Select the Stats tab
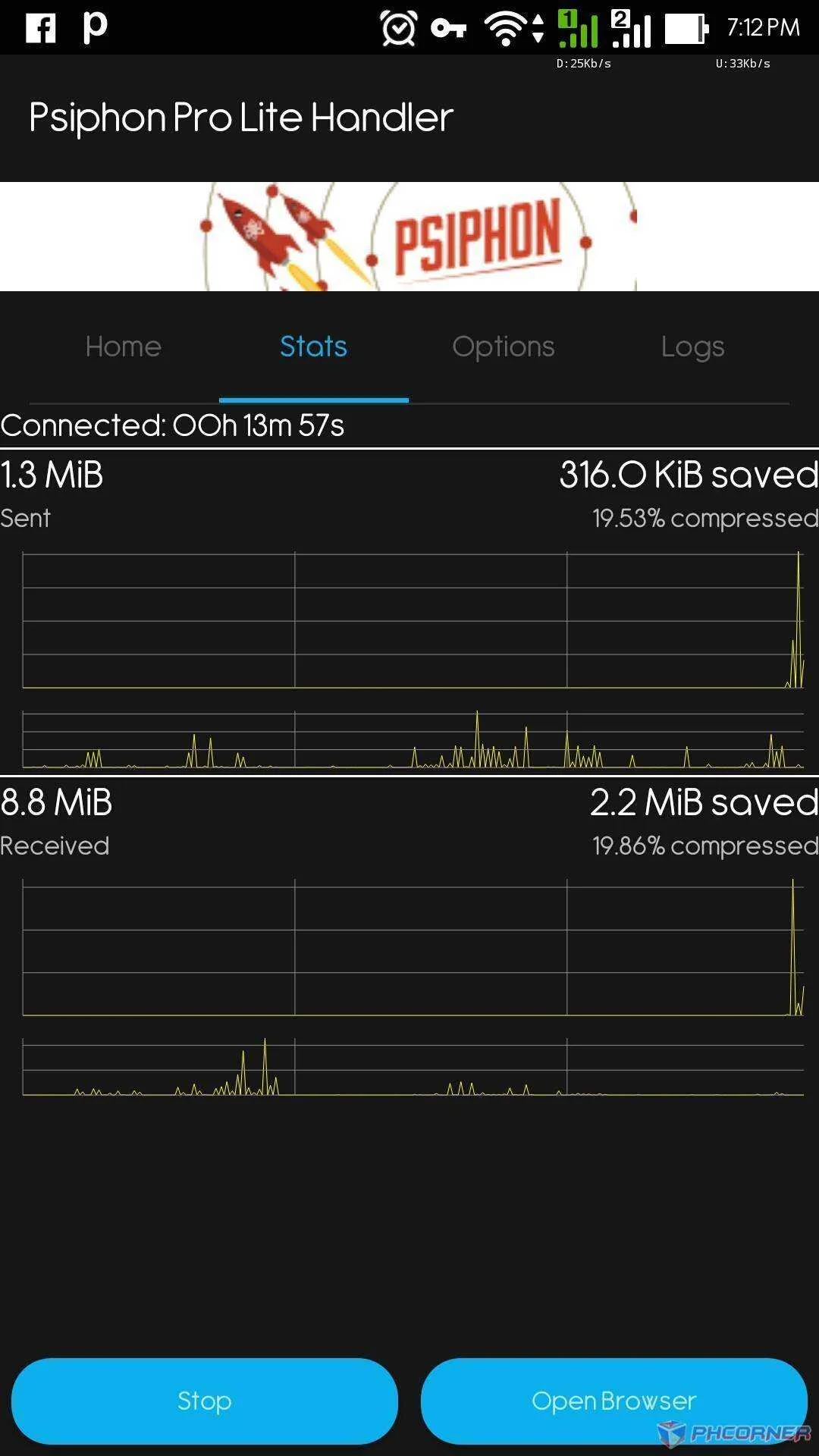 point(314,347)
